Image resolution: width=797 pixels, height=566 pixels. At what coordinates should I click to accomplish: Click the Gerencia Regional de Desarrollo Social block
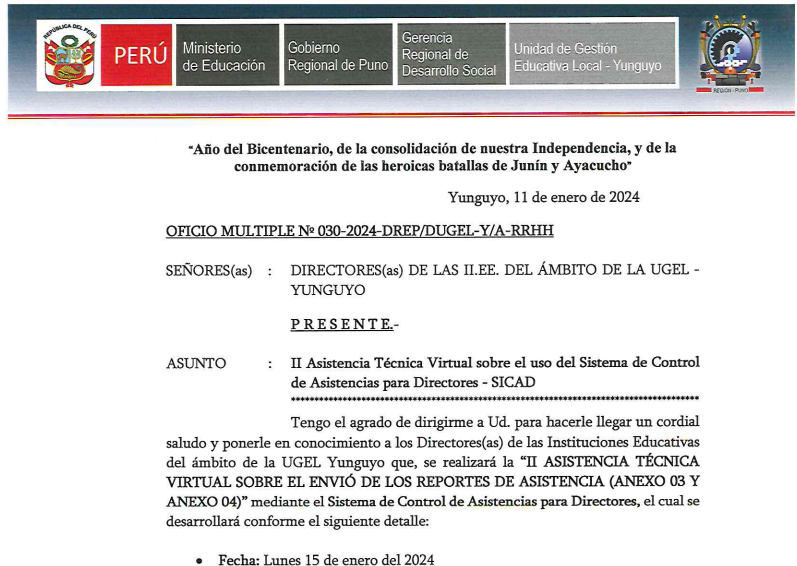click(x=449, y=55)
